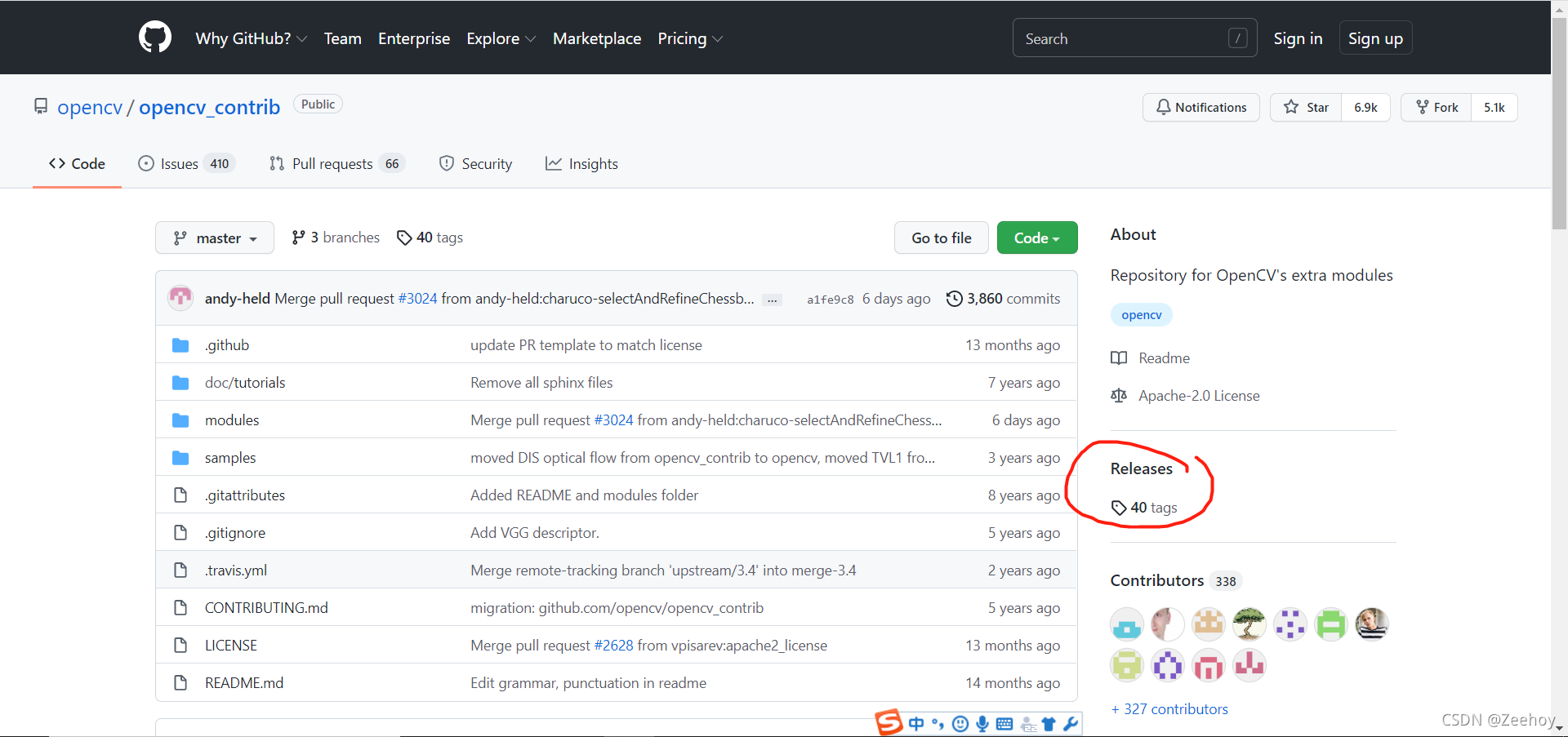View 40 tags next to branches
The image size is (1568, 737).
point(430,238)
